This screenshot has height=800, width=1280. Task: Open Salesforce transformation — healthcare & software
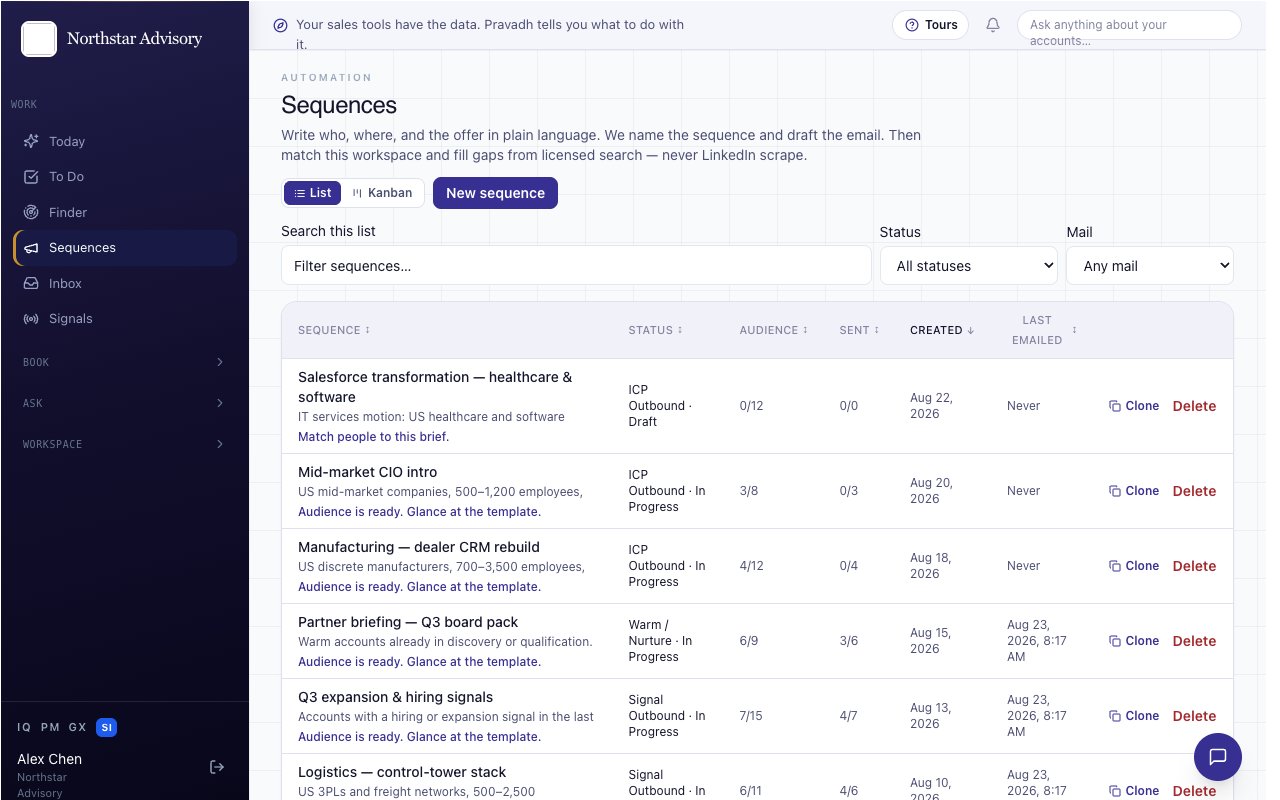[x=435, y=387]
